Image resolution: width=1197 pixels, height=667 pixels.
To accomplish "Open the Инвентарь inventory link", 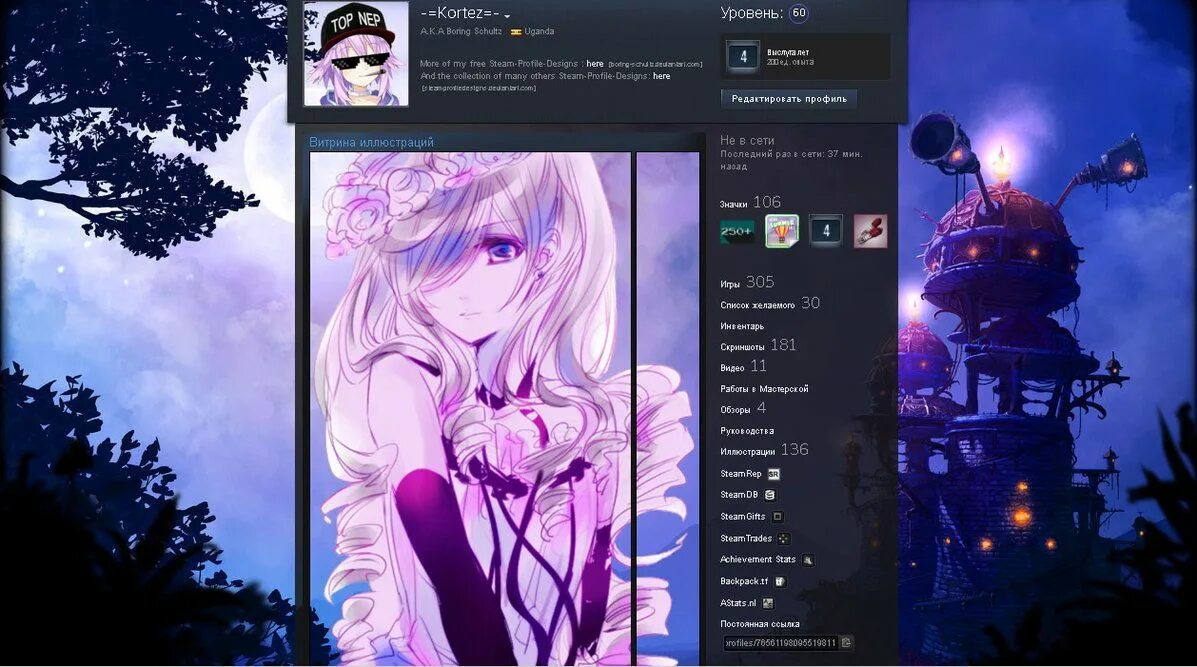I will pyautogui.click(x=742, y=326).
